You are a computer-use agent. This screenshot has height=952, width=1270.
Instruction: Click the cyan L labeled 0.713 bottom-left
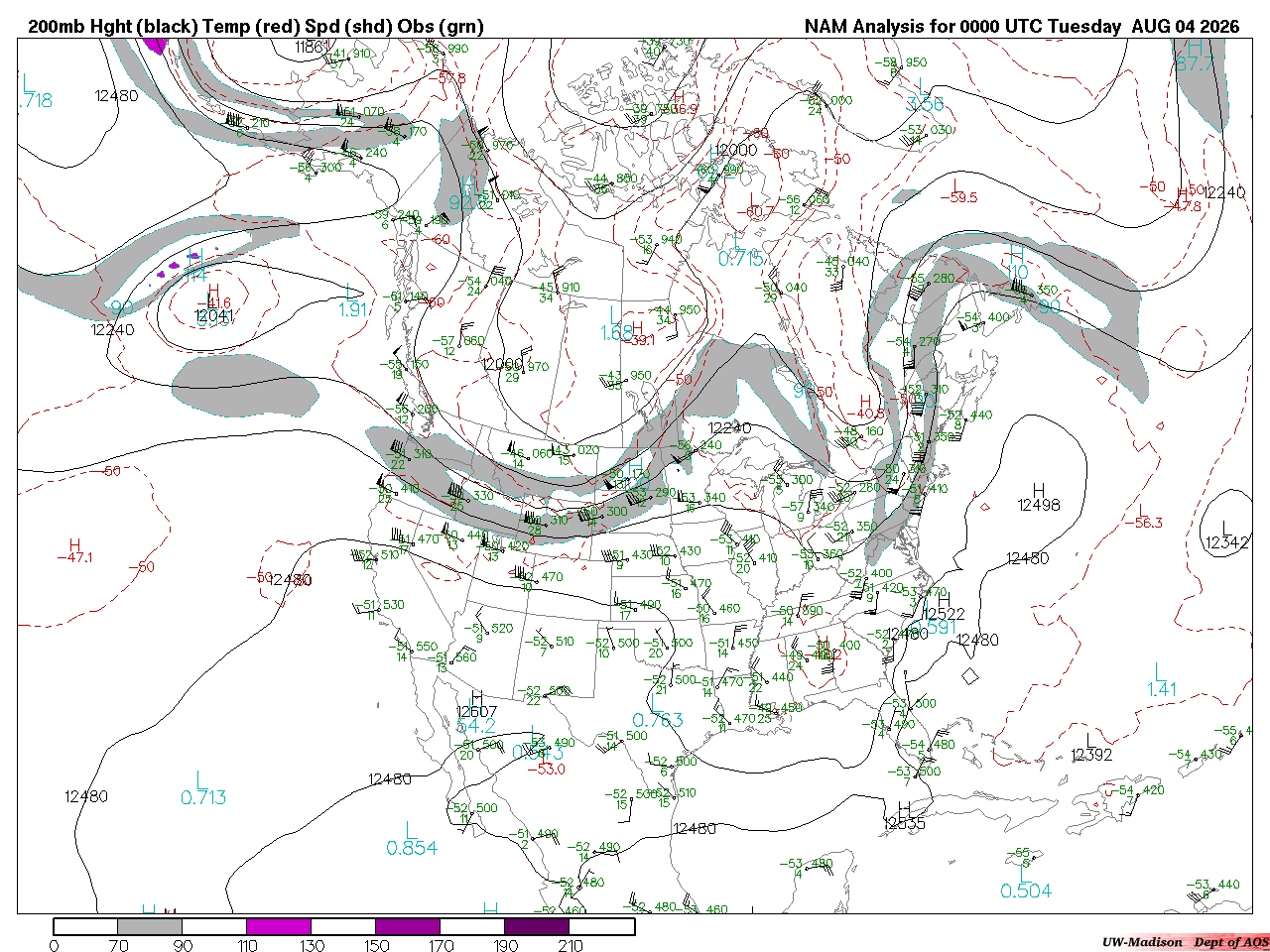tap(202, 779)
